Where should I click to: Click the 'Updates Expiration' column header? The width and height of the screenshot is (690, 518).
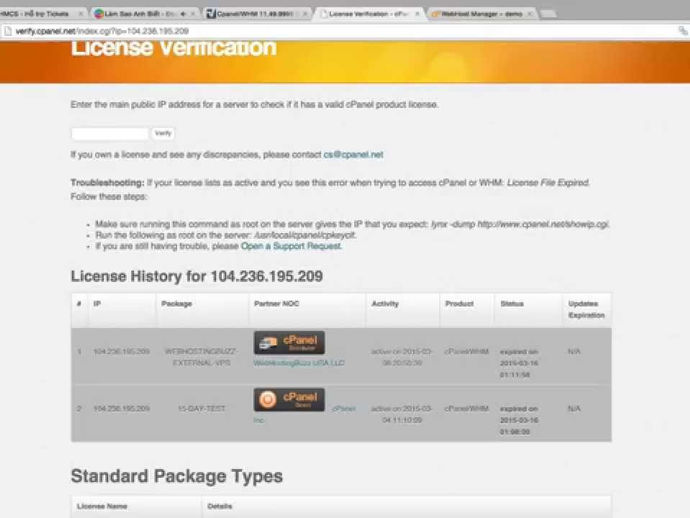586,309
